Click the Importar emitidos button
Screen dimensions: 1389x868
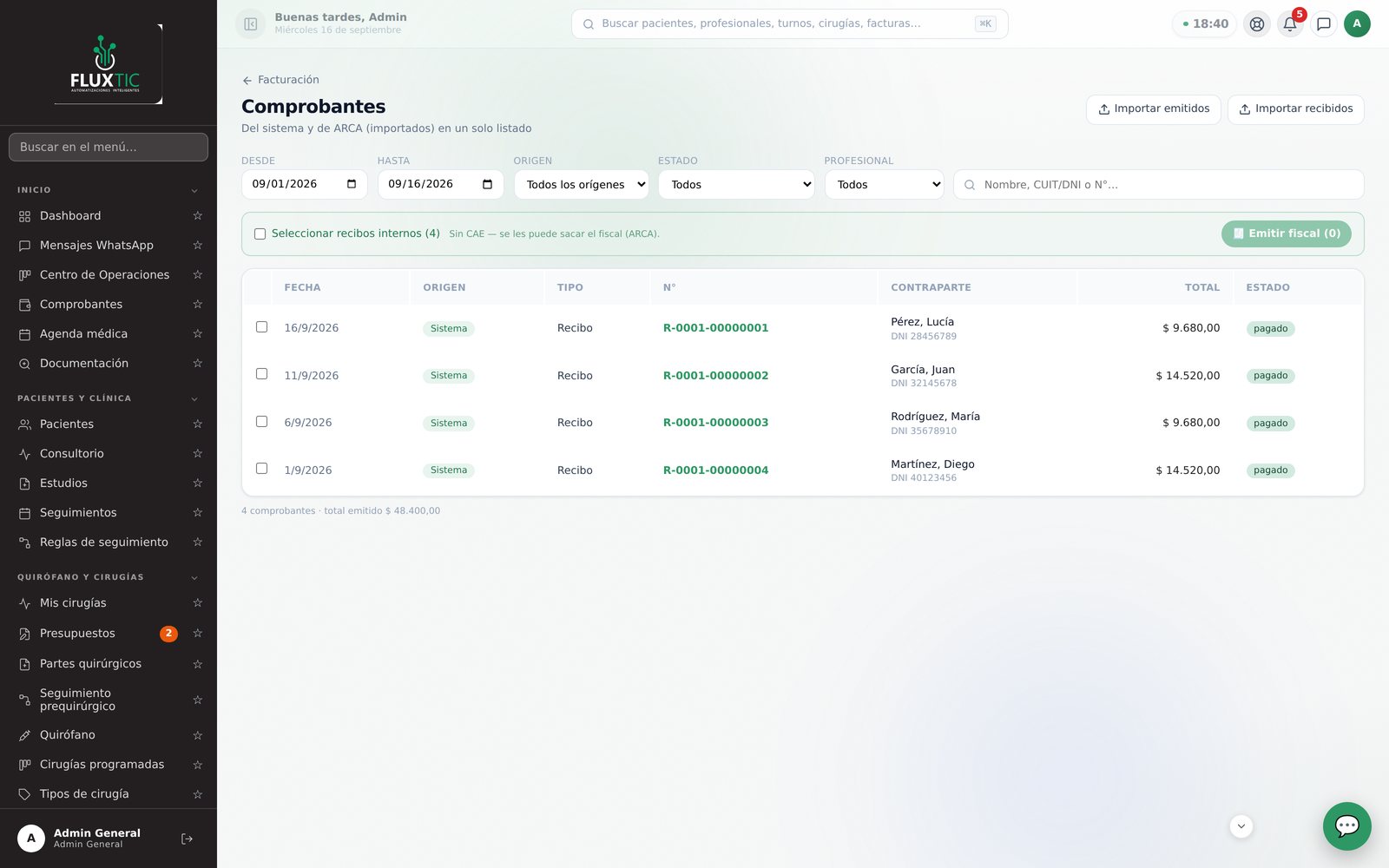[1154, 109]
